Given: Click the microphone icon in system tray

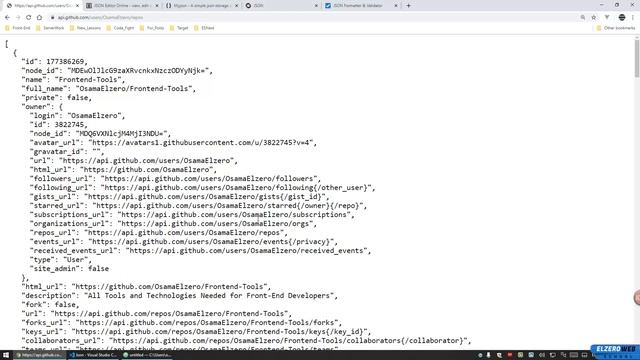Looking at the screenshot, I should [x=489, y=355].
